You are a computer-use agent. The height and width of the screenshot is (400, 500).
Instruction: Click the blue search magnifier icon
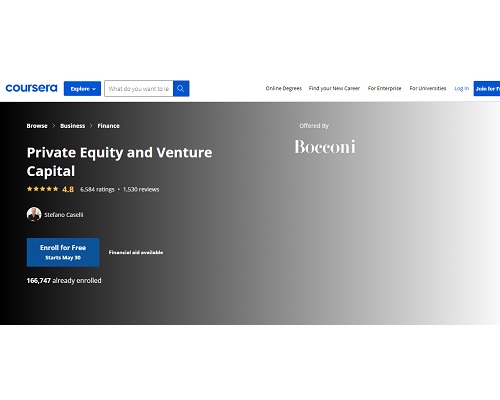click(x=181, y=89)
